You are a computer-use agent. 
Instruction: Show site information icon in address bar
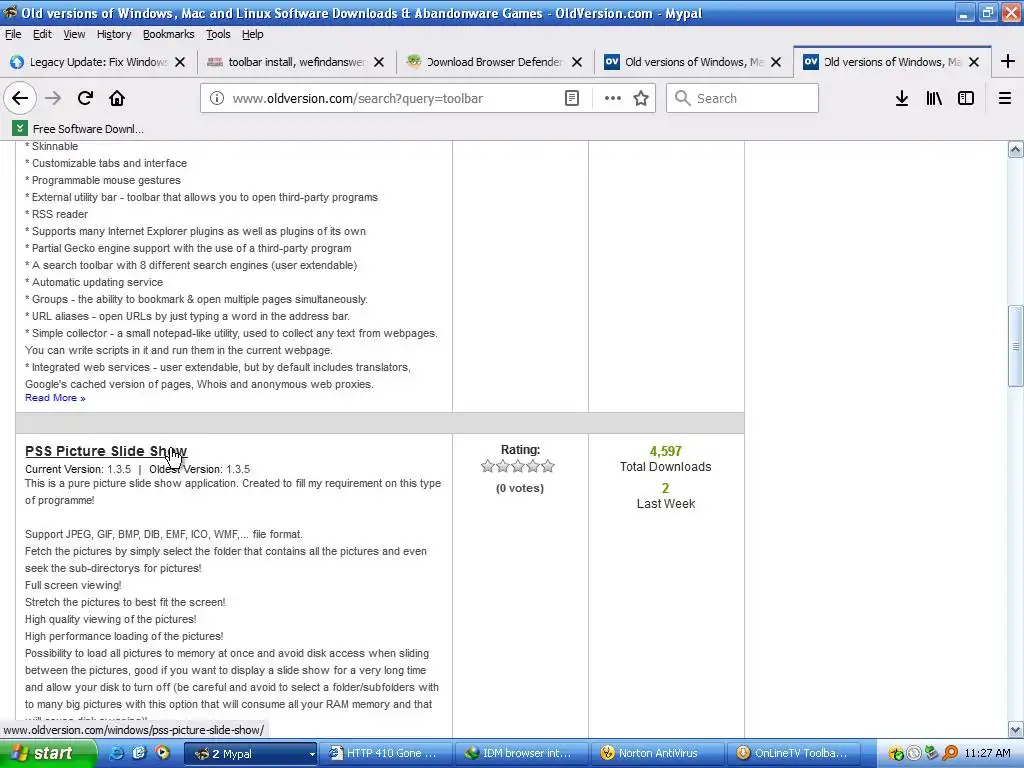(217, 98)
